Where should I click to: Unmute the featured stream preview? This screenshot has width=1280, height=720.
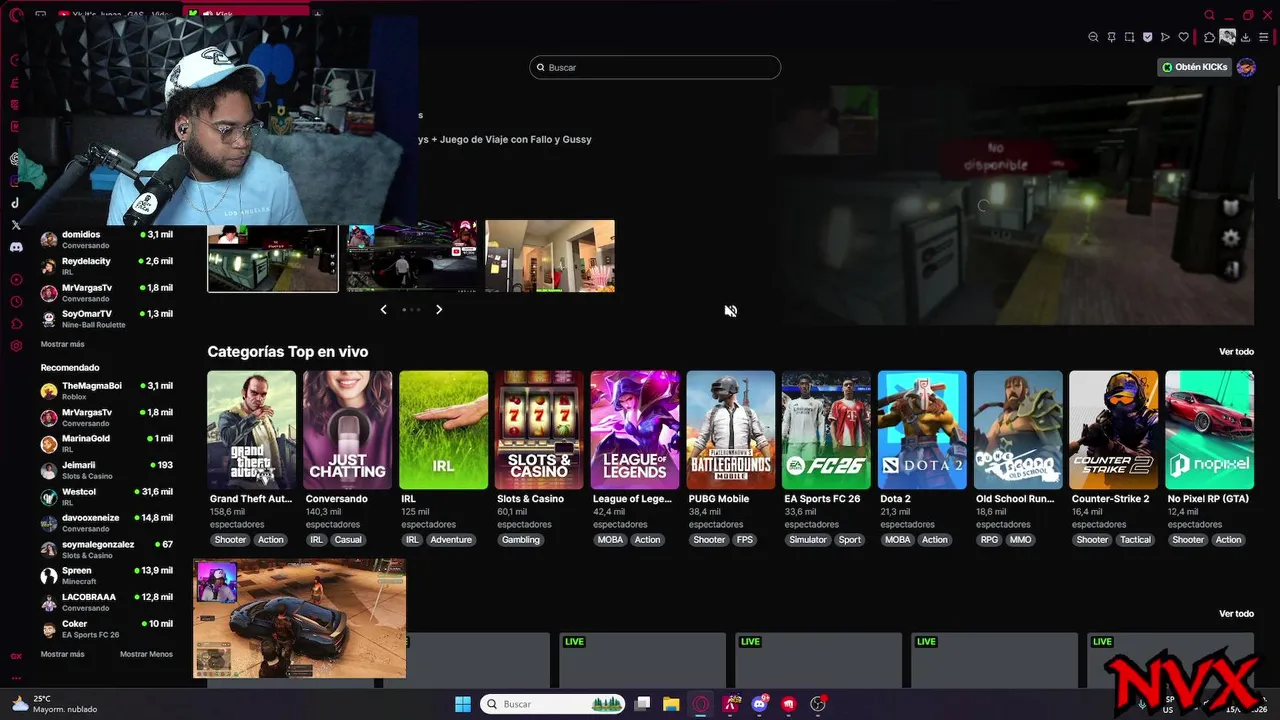coord(731,311)
